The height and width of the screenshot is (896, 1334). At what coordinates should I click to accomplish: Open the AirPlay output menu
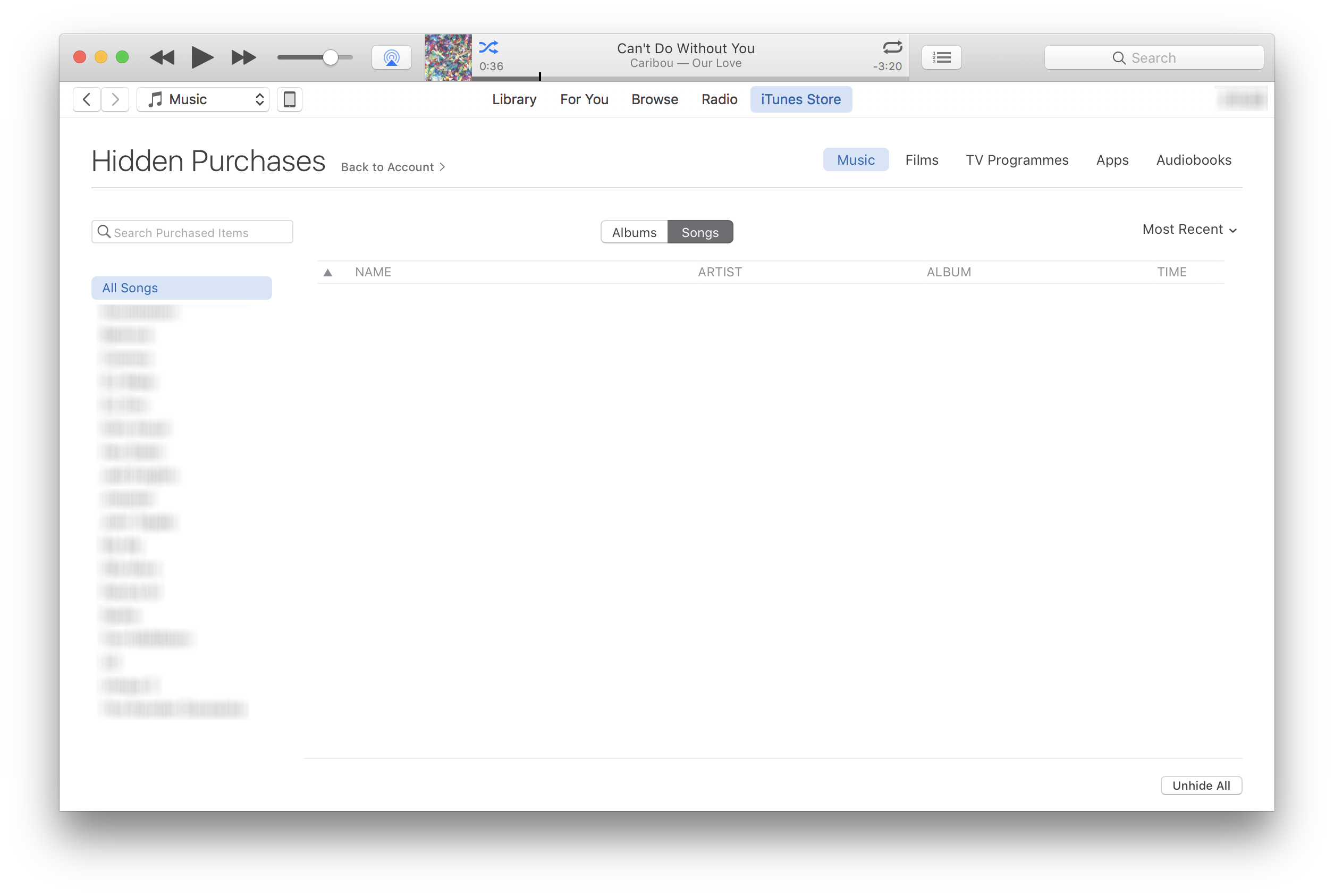[x=391, y=57]
